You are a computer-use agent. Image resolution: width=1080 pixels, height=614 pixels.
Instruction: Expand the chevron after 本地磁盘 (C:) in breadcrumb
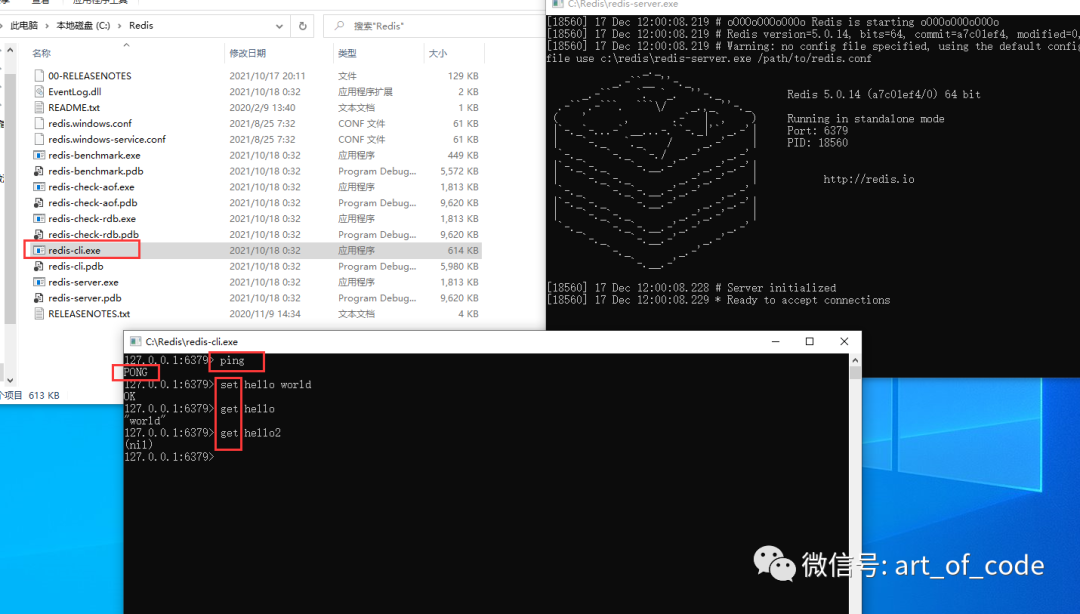(x=120, y=26)
